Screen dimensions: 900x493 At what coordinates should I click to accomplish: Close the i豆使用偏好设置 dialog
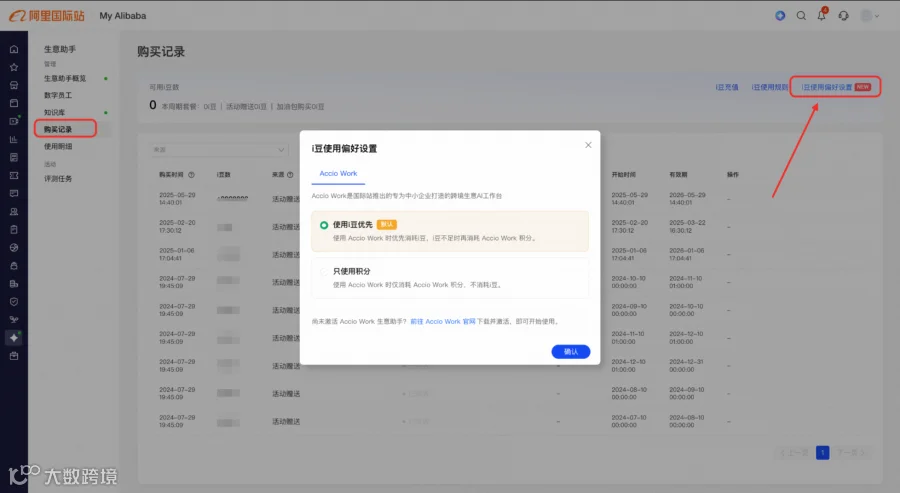click(x=588, y=145)
